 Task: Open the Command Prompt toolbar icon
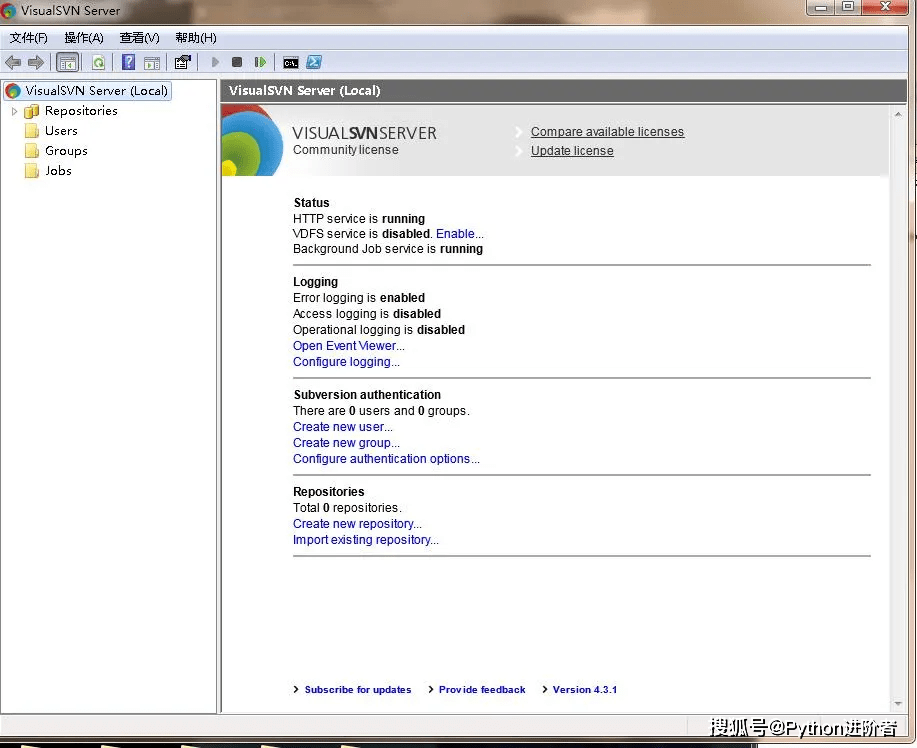tap(291, 63)
